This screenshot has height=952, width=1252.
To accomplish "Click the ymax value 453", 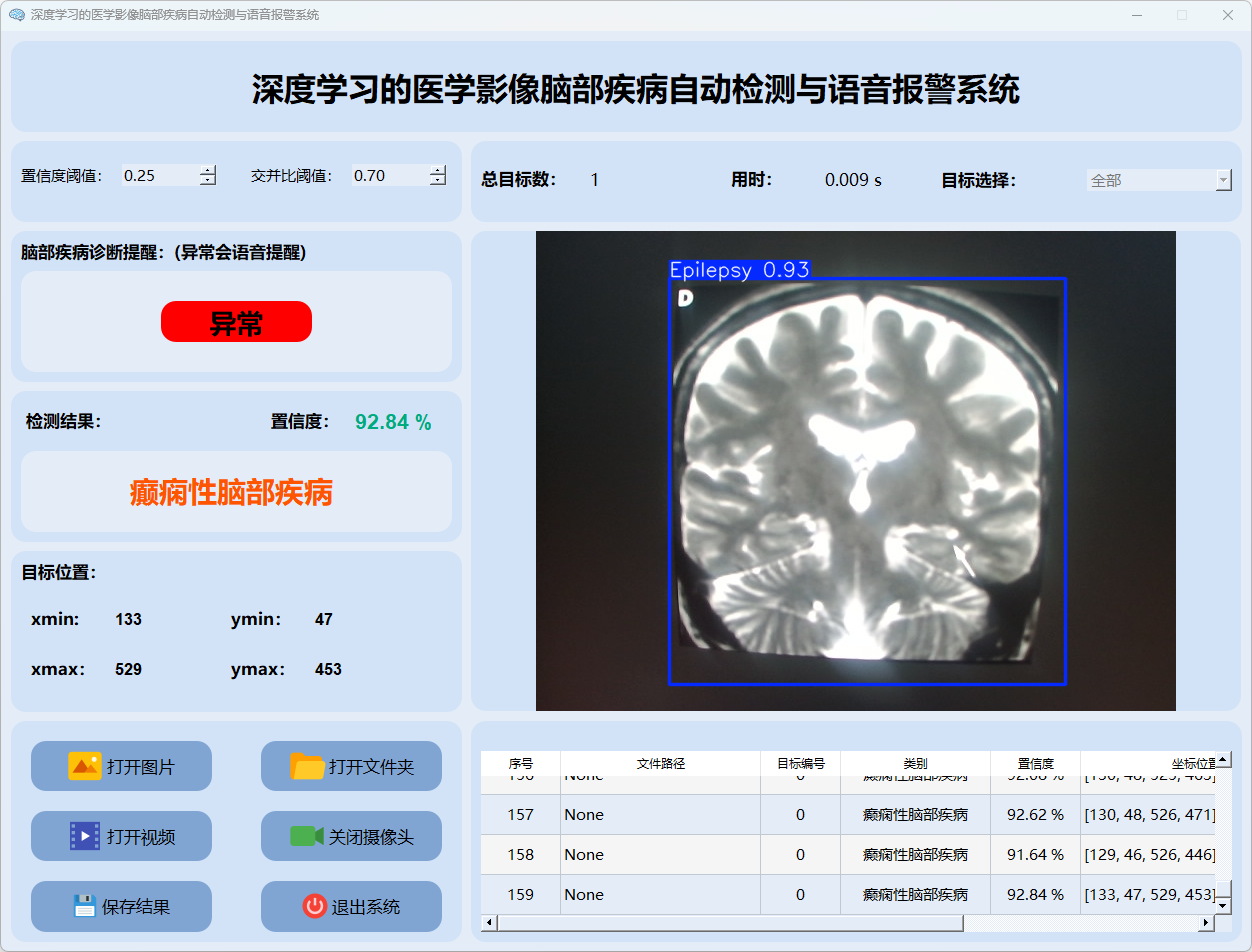I will point(328,669).
